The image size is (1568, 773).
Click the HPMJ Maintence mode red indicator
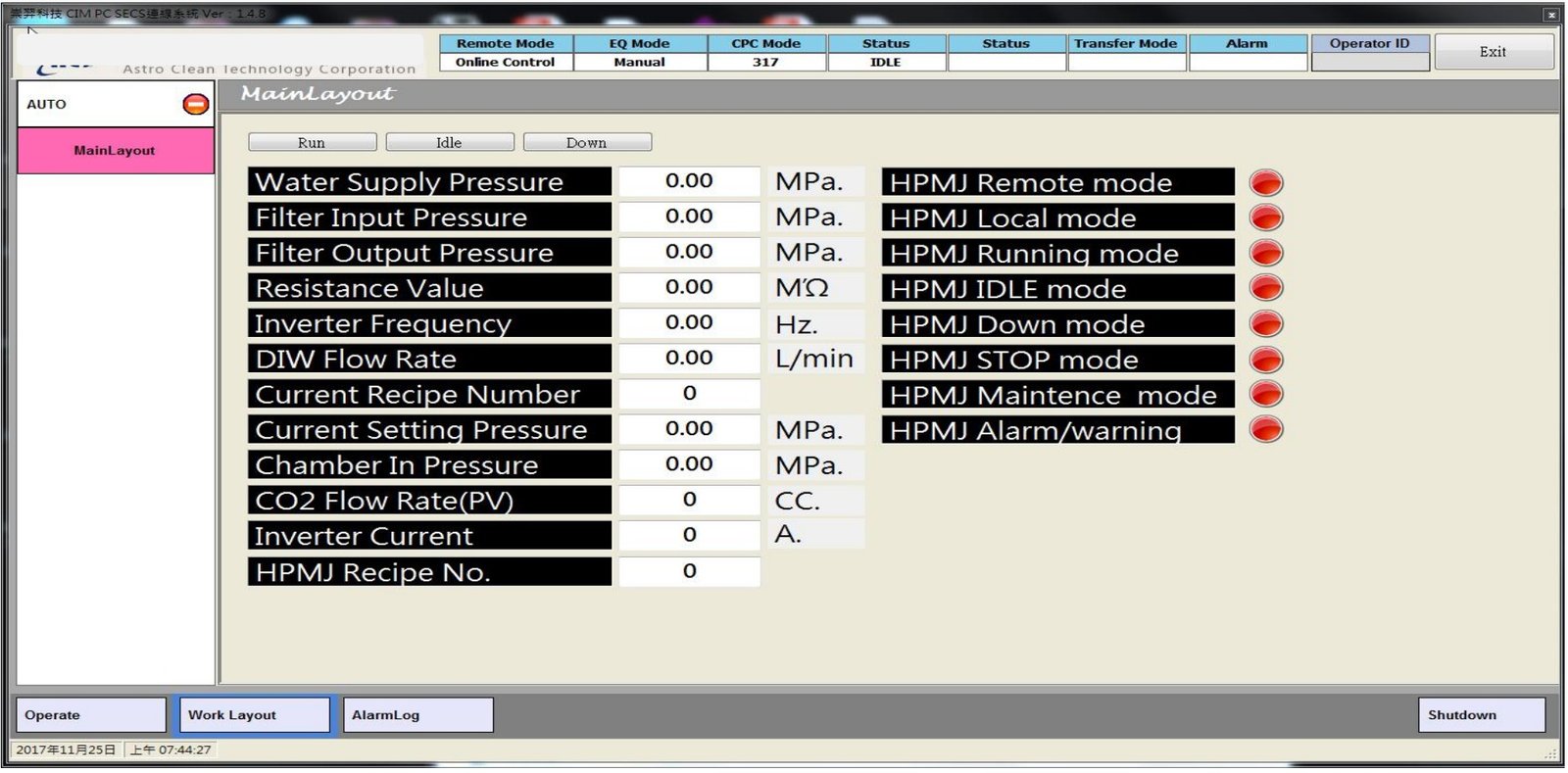(x=1266, y=395)
